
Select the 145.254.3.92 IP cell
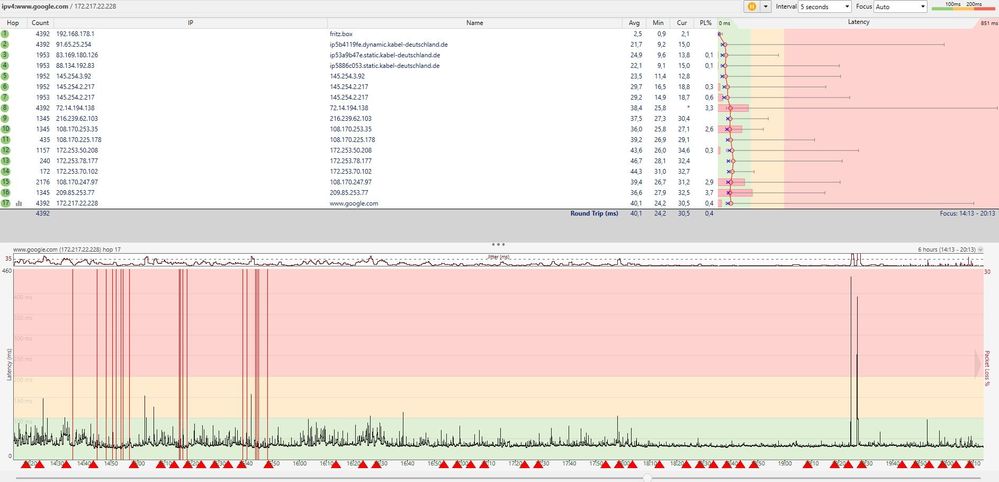(x=73, y=76)
